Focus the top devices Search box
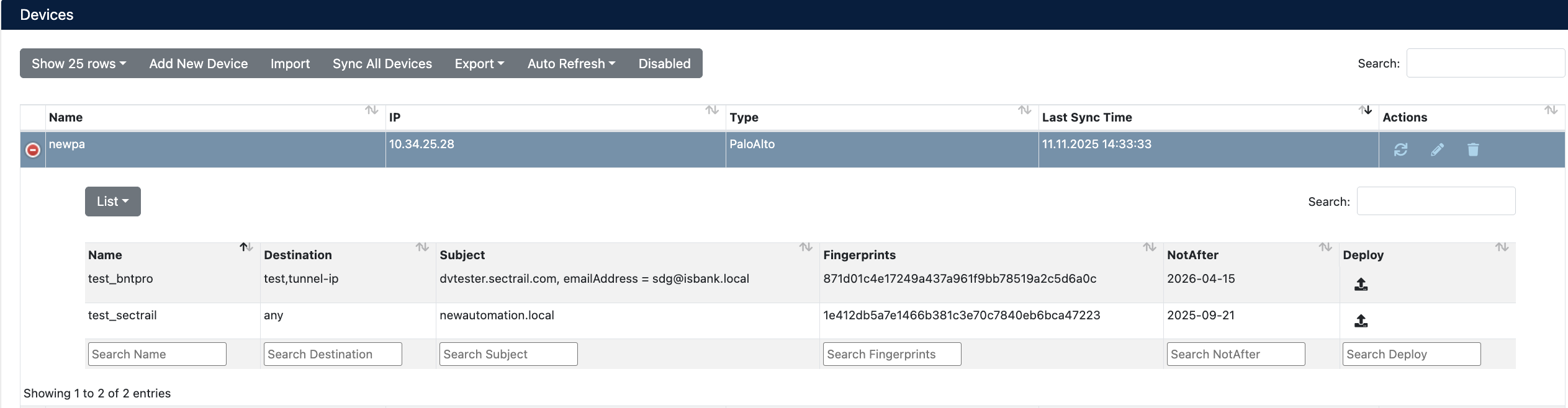 (x=1485, y=63)
